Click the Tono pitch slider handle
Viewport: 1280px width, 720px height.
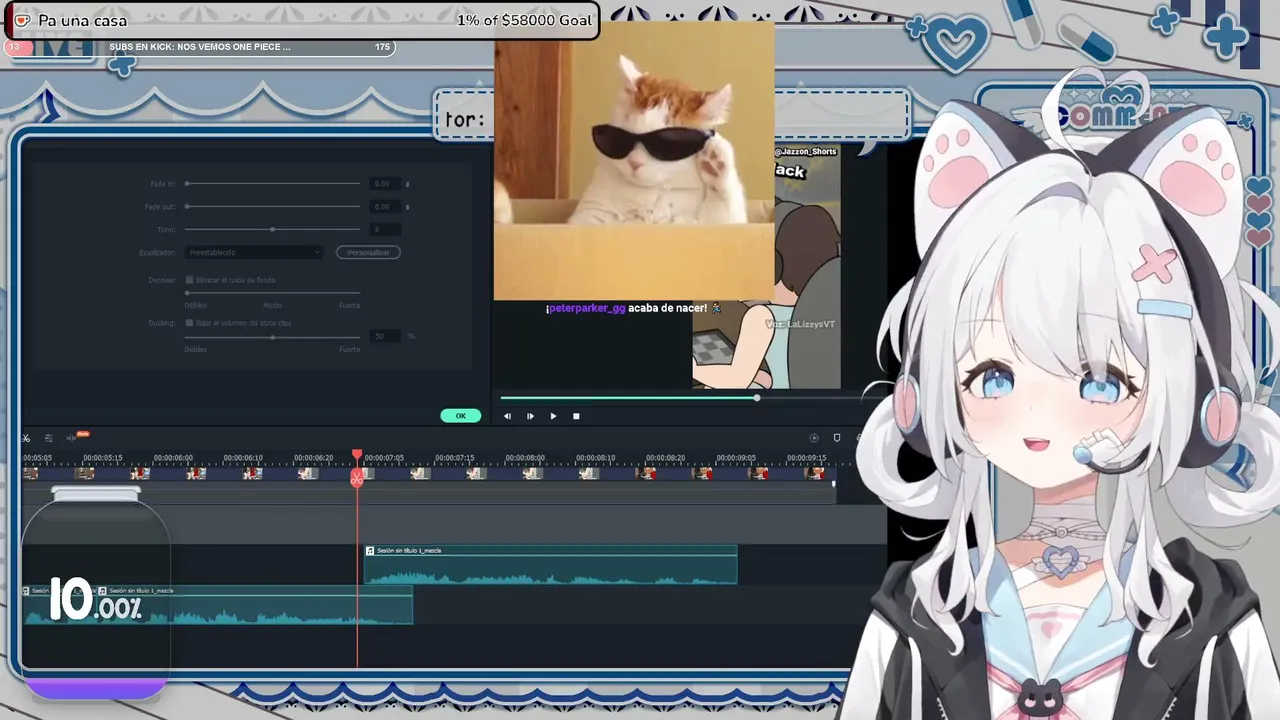pos(272,229)
